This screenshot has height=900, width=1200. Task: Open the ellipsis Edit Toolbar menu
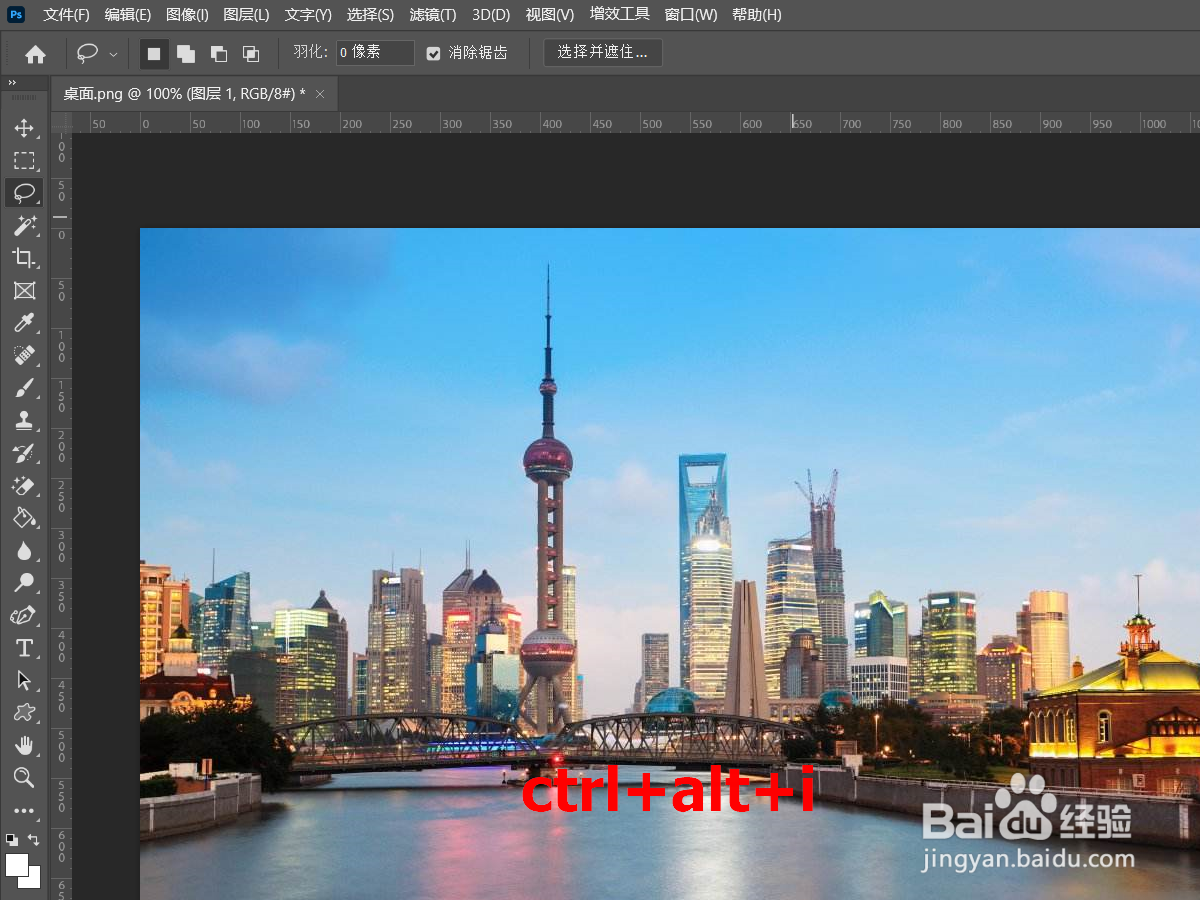(x=24, y=811)
